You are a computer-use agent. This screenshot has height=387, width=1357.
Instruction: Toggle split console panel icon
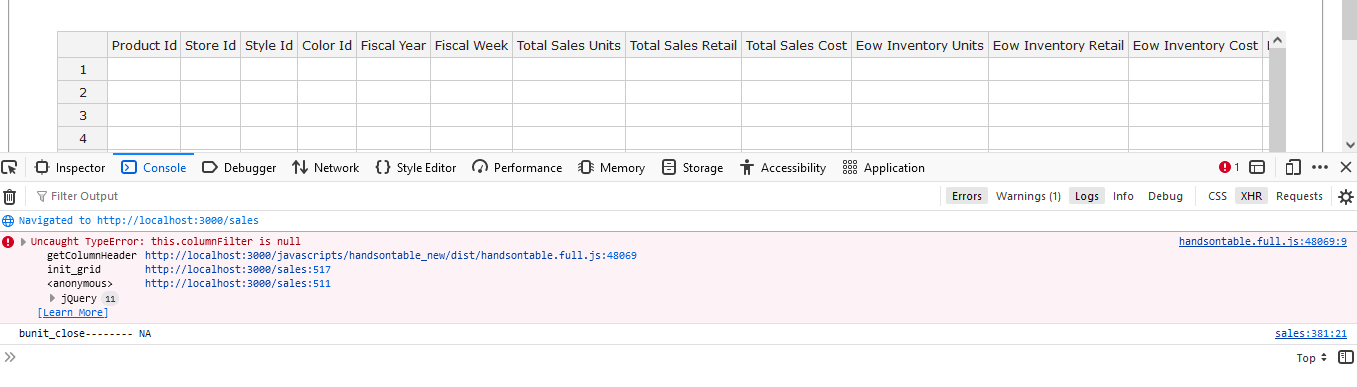point(1258,167)
